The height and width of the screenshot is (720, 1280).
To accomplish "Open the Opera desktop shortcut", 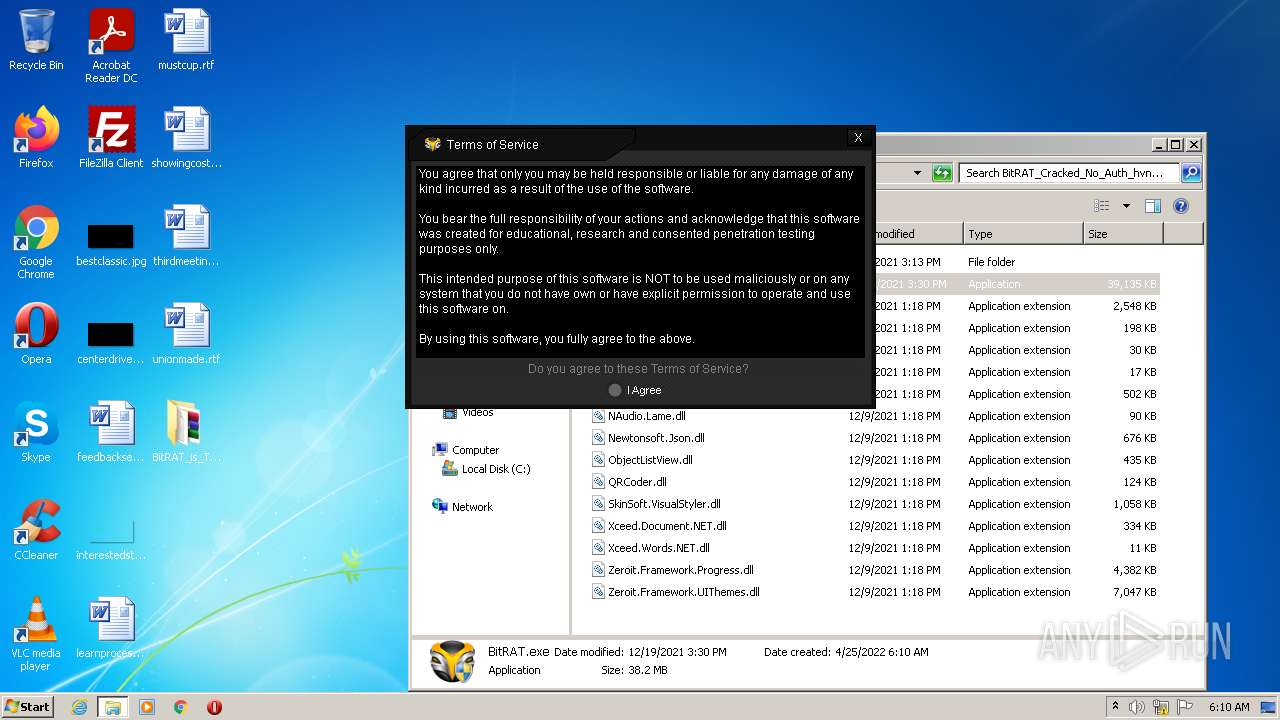I will point(36,334).
